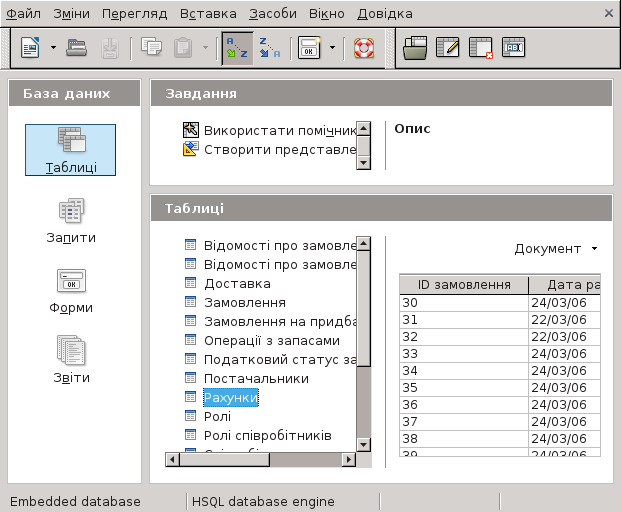
Task: Click Open Database Object icon
Action: point(415,48)
